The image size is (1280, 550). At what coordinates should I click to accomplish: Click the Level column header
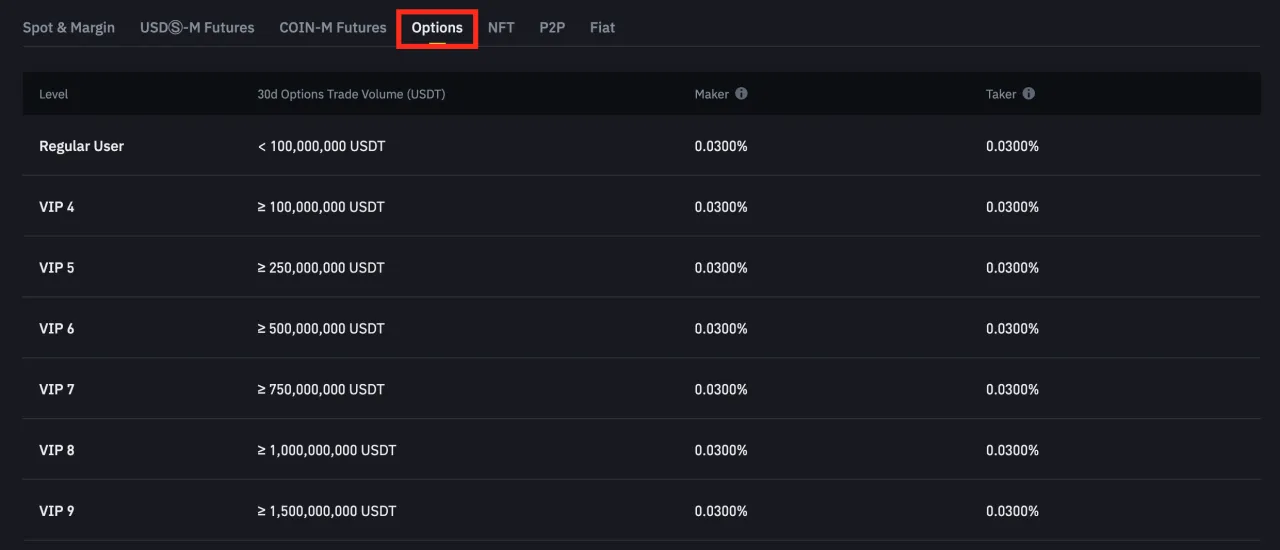click(x=53, y=94)
